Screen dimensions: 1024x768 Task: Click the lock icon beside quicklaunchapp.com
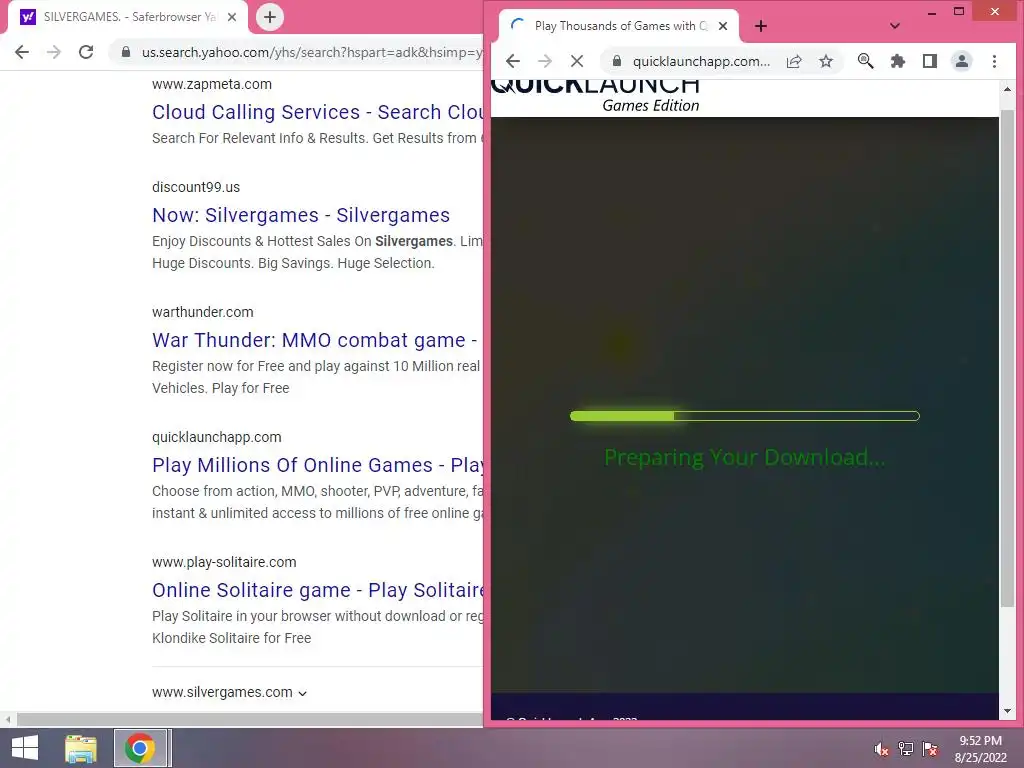616,61
